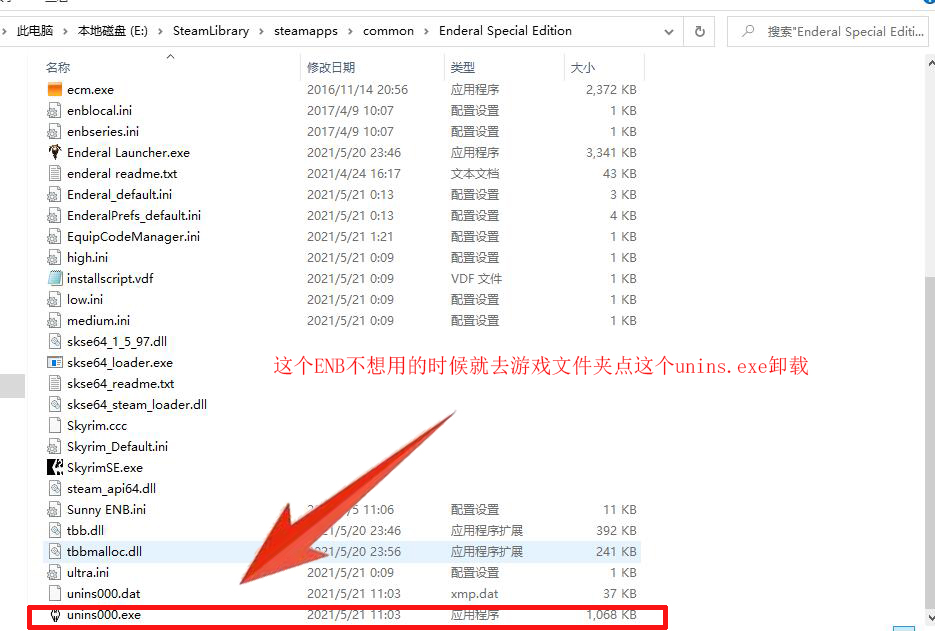Select the file name SkyrimSE.exe
This screenshot has height=631, width=935.
pyautogui.click(x=104, y=468)
